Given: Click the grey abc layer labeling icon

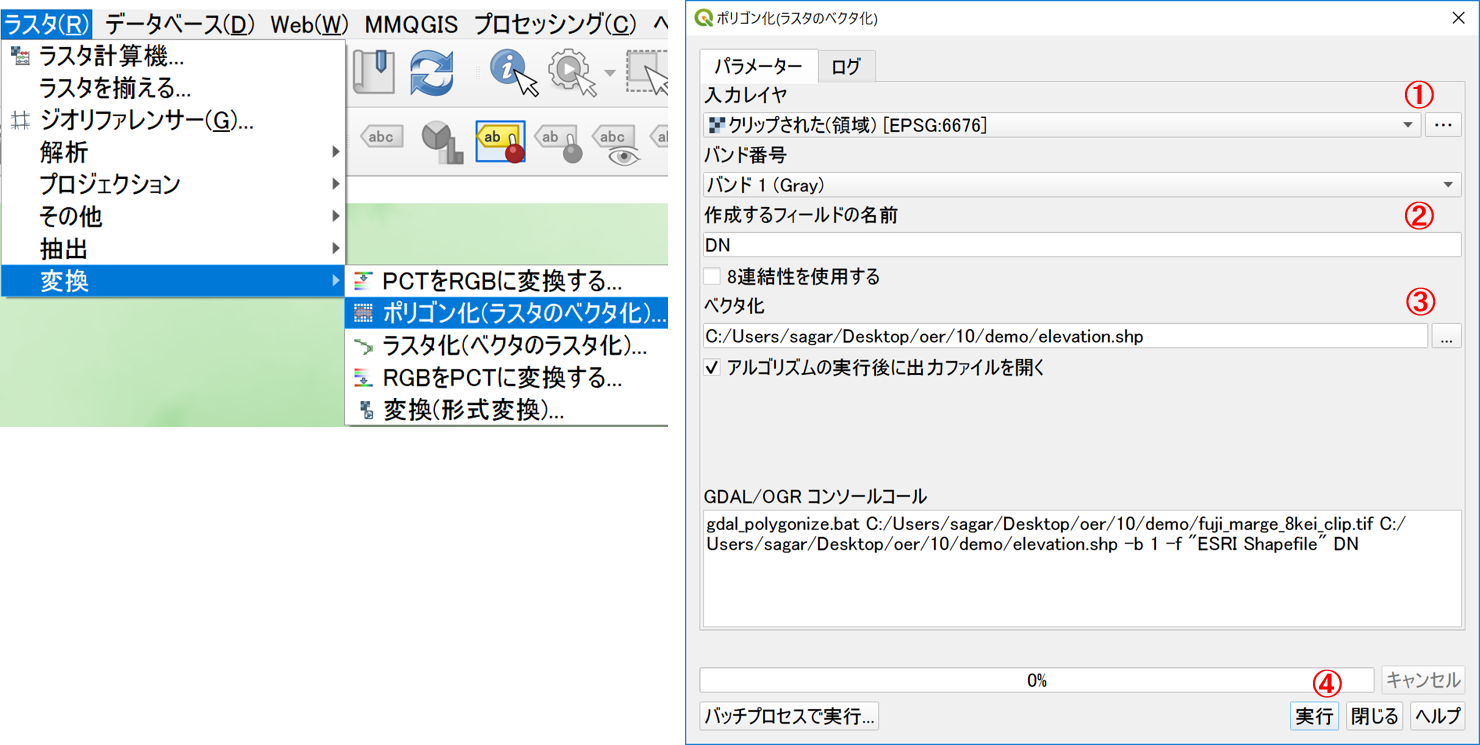Looking at the screenshot, I should (381, 138).
